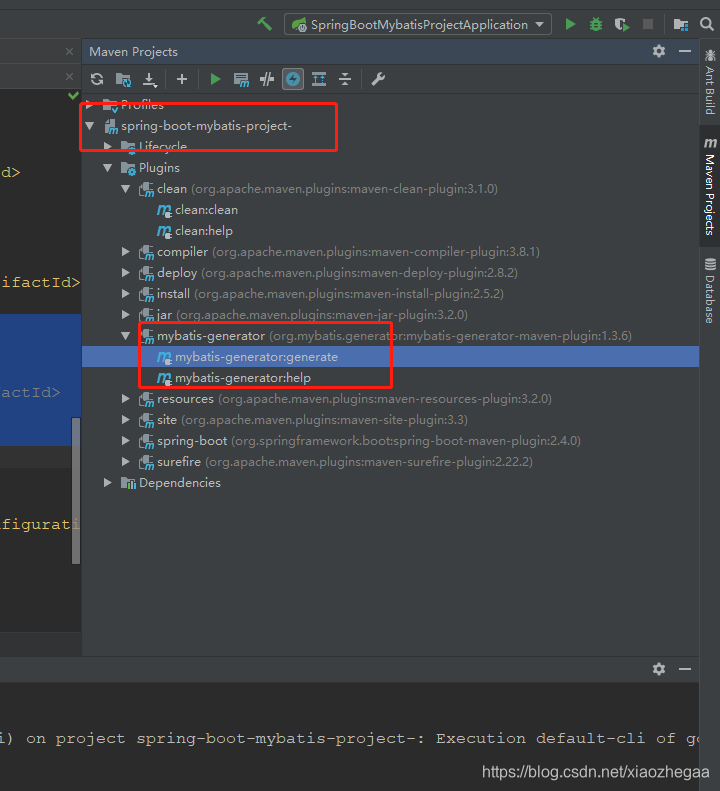Run with coverage shield icon
This screenshot has height=791, width=720.
tap(622, 24)
